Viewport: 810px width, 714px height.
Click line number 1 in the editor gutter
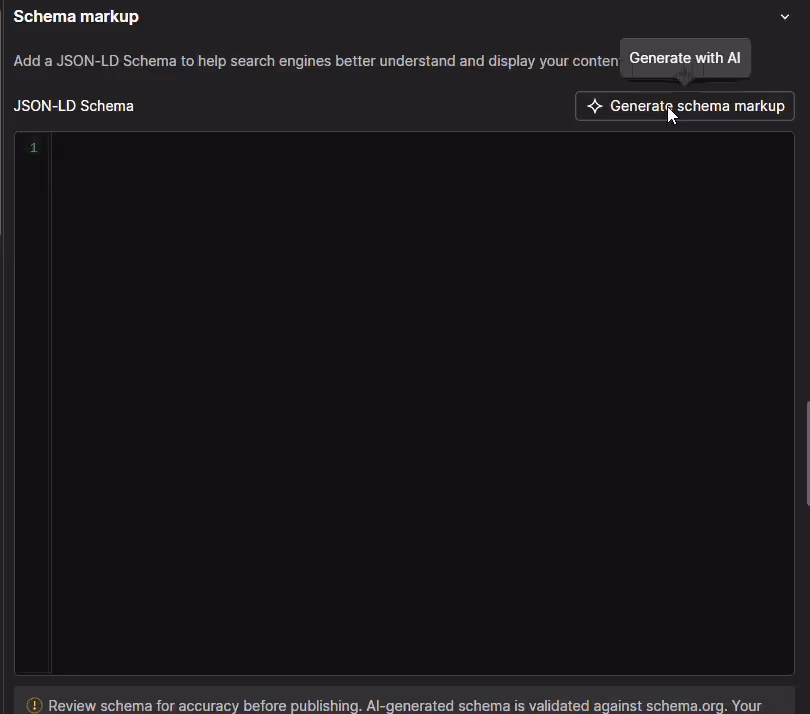[34, 148]
